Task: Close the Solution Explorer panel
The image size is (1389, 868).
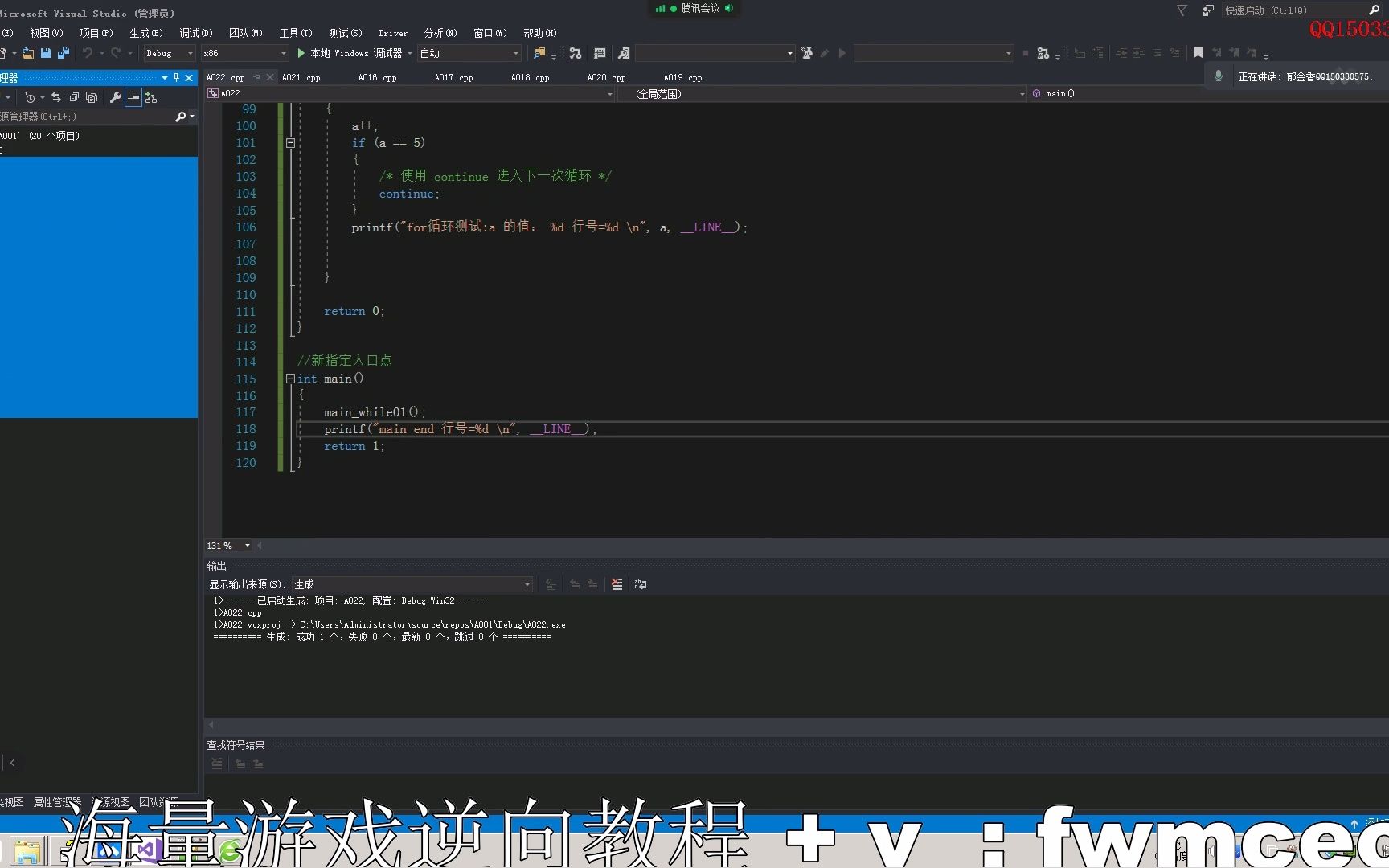Action: pos(189,78)
